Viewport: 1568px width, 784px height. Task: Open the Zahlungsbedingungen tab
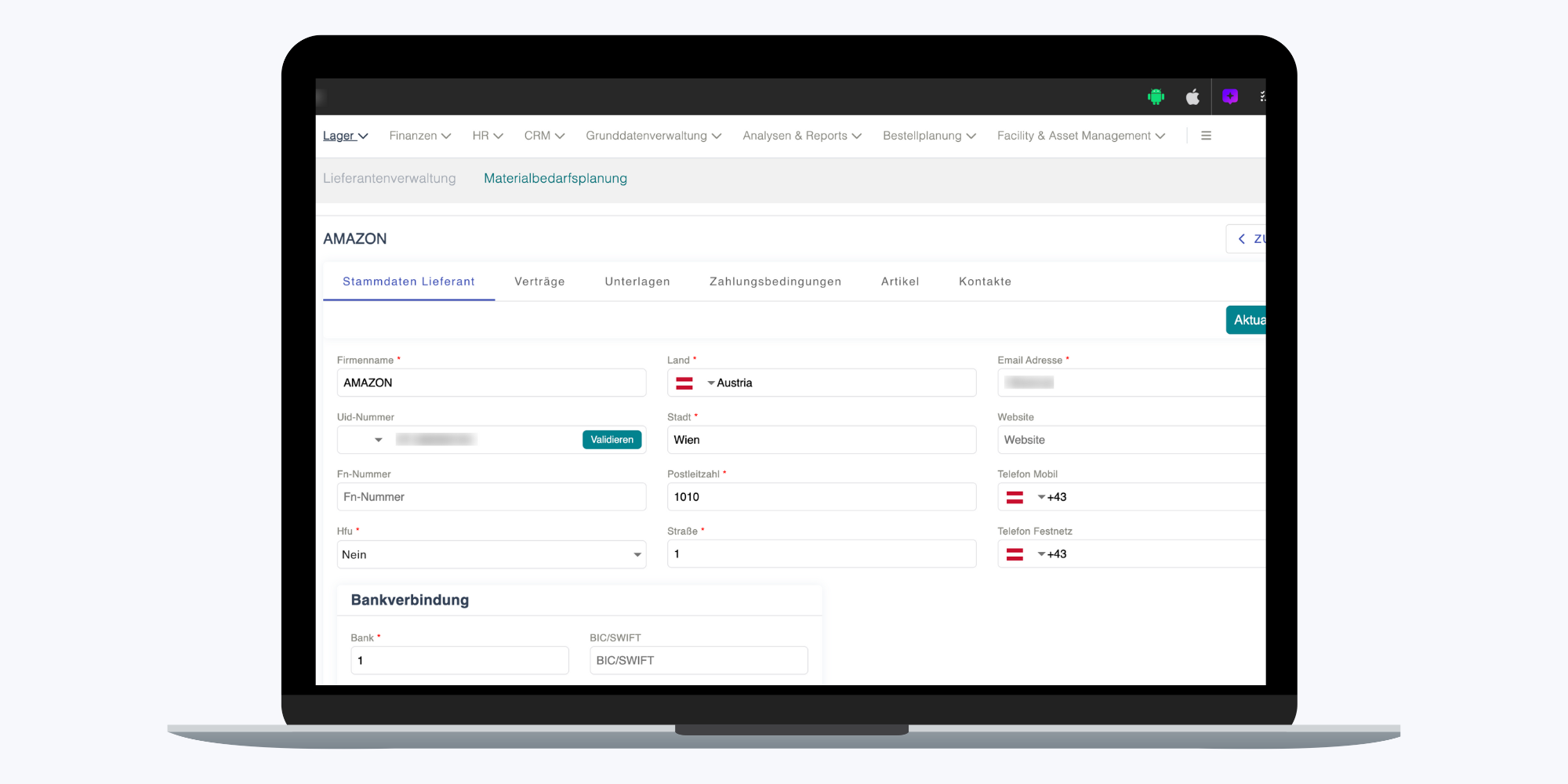[x=775, y=281]
